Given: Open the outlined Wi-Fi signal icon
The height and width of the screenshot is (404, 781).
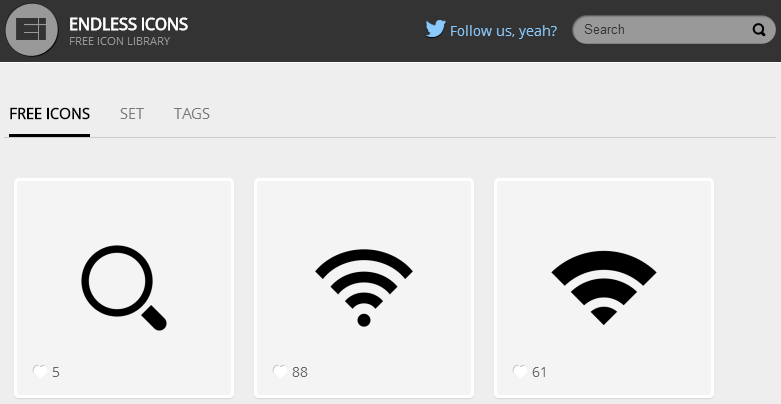Looking at the screenshot, I should coord(364,288).
